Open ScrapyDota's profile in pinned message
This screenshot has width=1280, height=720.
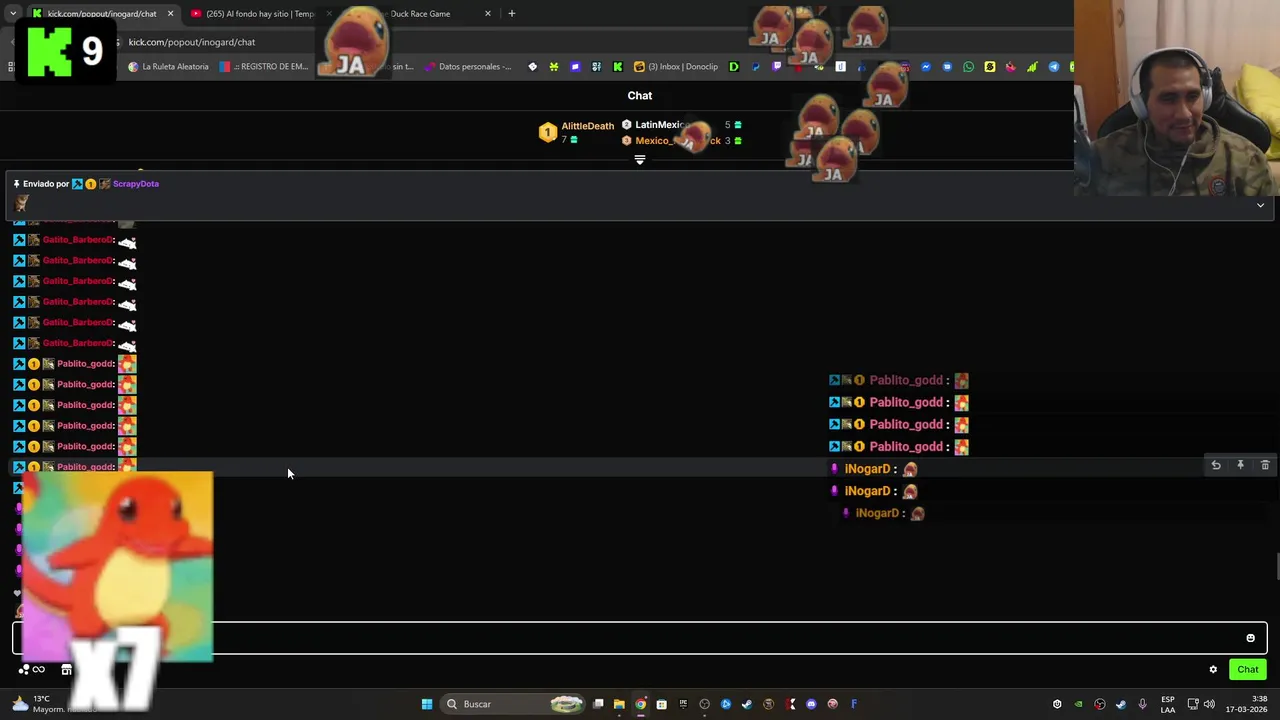point(136,184)
